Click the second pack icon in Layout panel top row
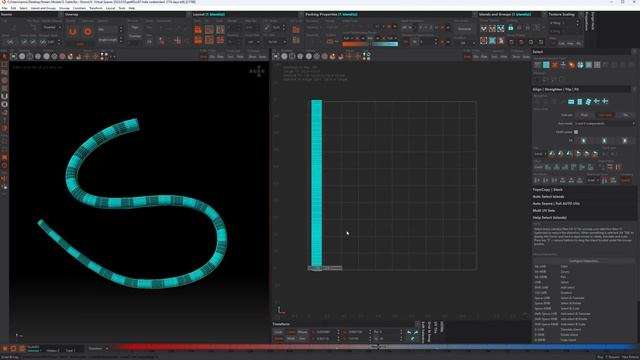 tap(209, 29)
